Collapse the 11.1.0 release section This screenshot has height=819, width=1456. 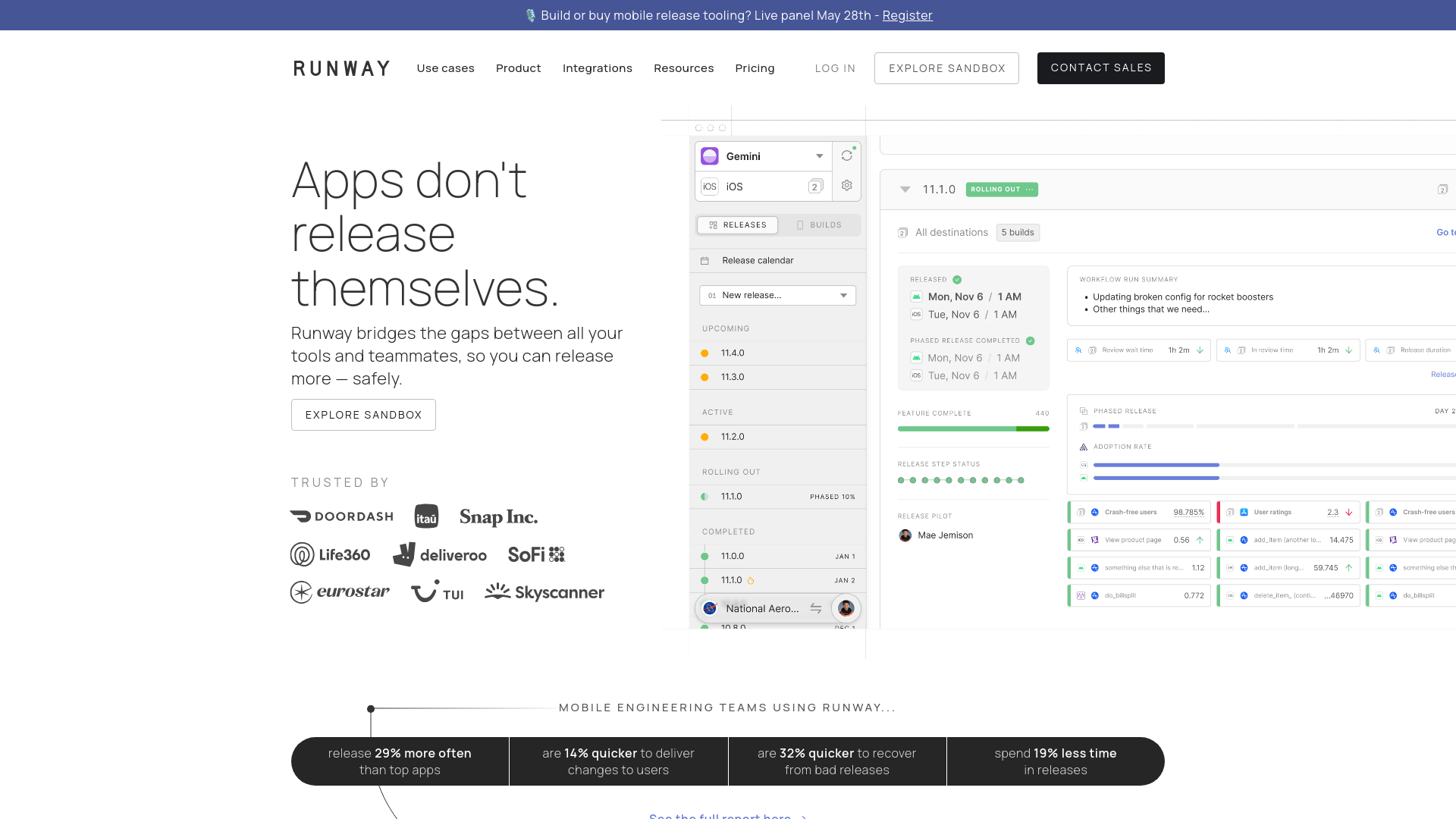click(x=905, y=190)
